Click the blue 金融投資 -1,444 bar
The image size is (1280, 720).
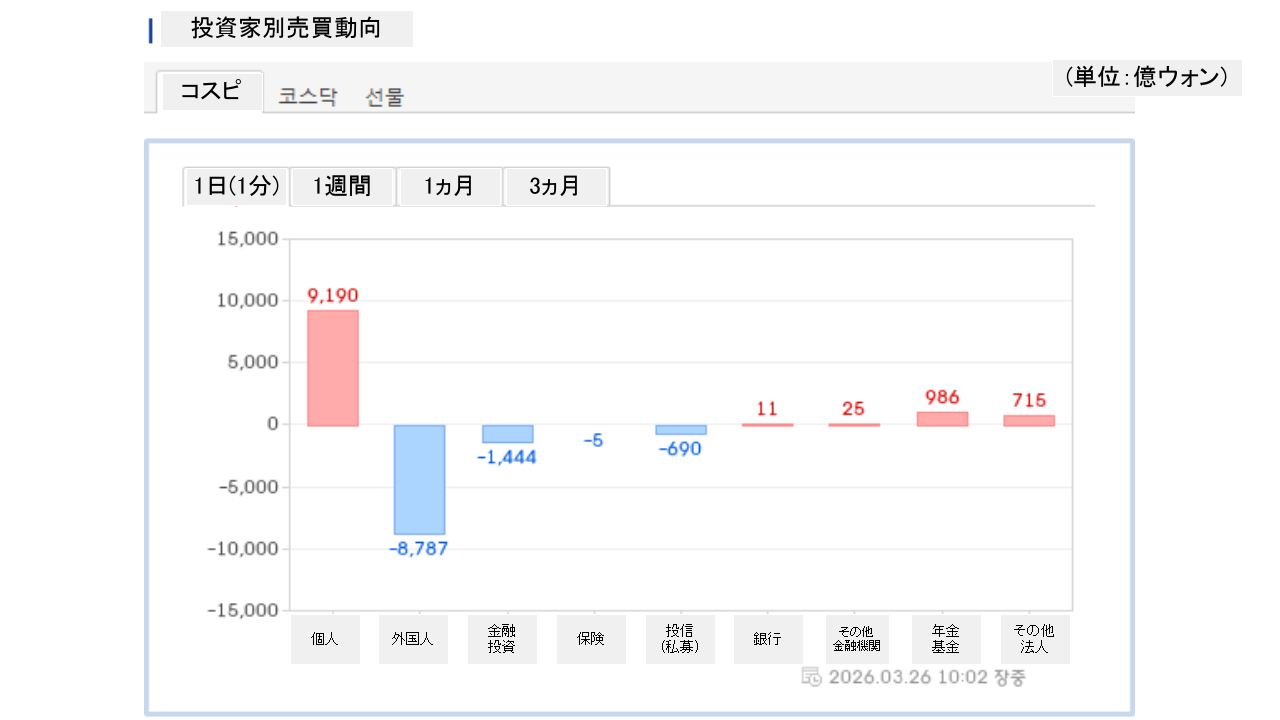pyautogui.click(x=507, y=434)
